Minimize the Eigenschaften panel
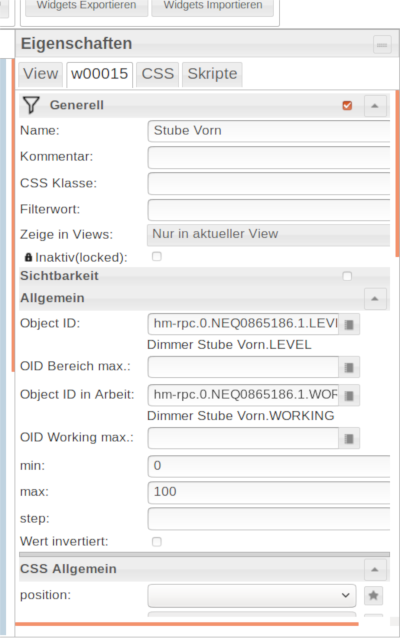400x639 pixels. tap(382, 45)
